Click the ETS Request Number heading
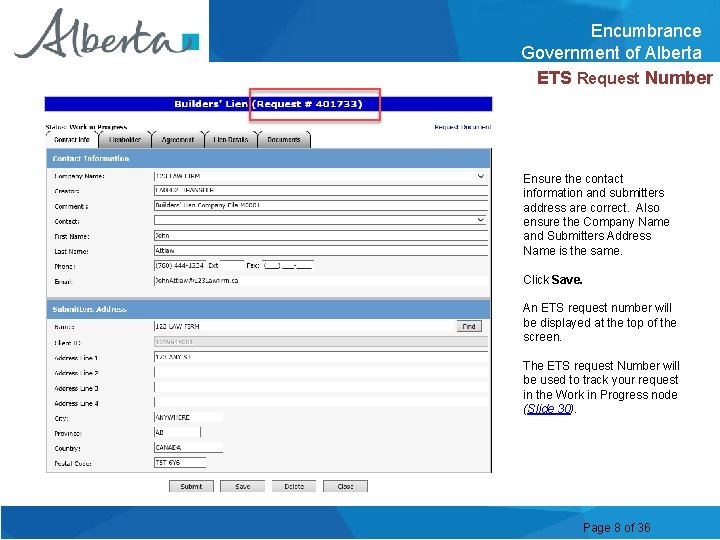This screenshot has width=720, height=540. pyautogui.click(x=624, y=78)
